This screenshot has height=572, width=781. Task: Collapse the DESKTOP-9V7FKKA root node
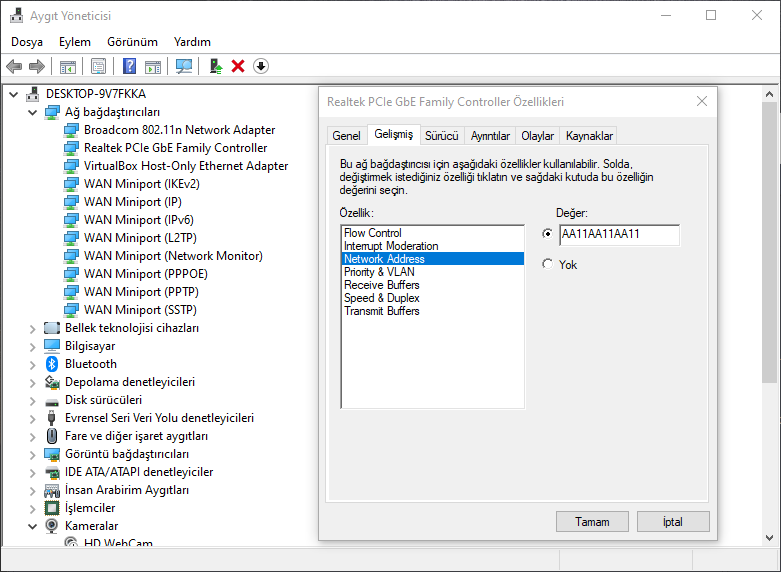(14, 94)
